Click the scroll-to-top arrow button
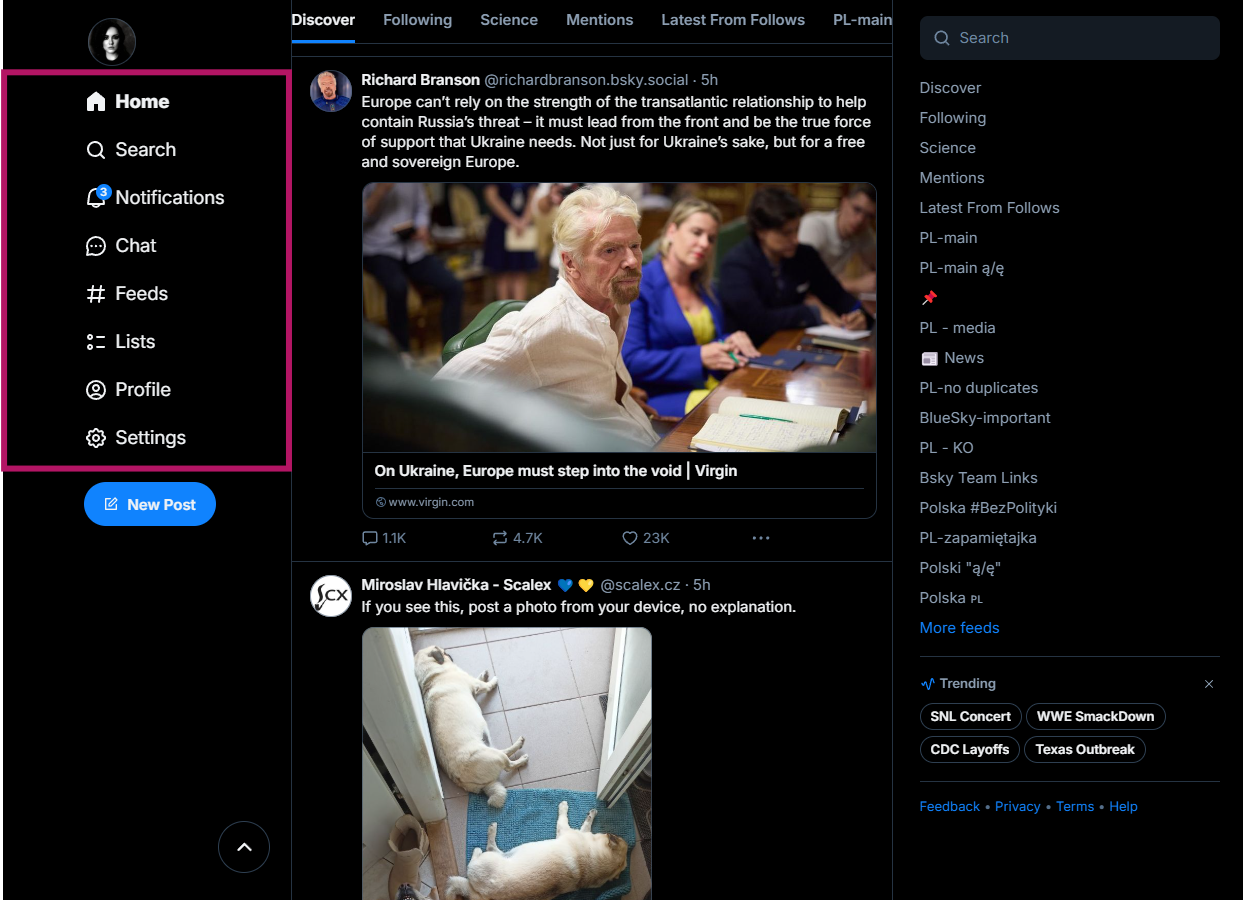The image size is (1243, 900). pyautogui.click(x=244, y=847)
